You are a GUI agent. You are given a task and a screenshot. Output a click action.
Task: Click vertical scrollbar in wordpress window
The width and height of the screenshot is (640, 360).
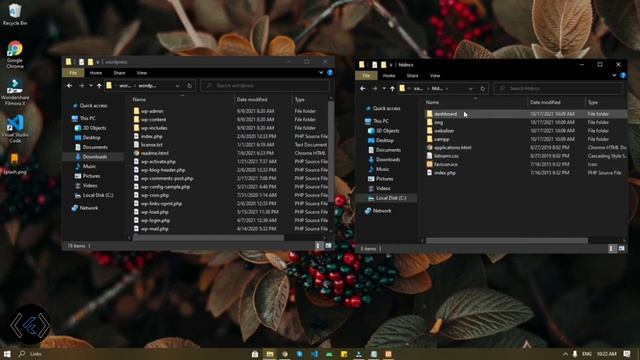pos(331,151)
